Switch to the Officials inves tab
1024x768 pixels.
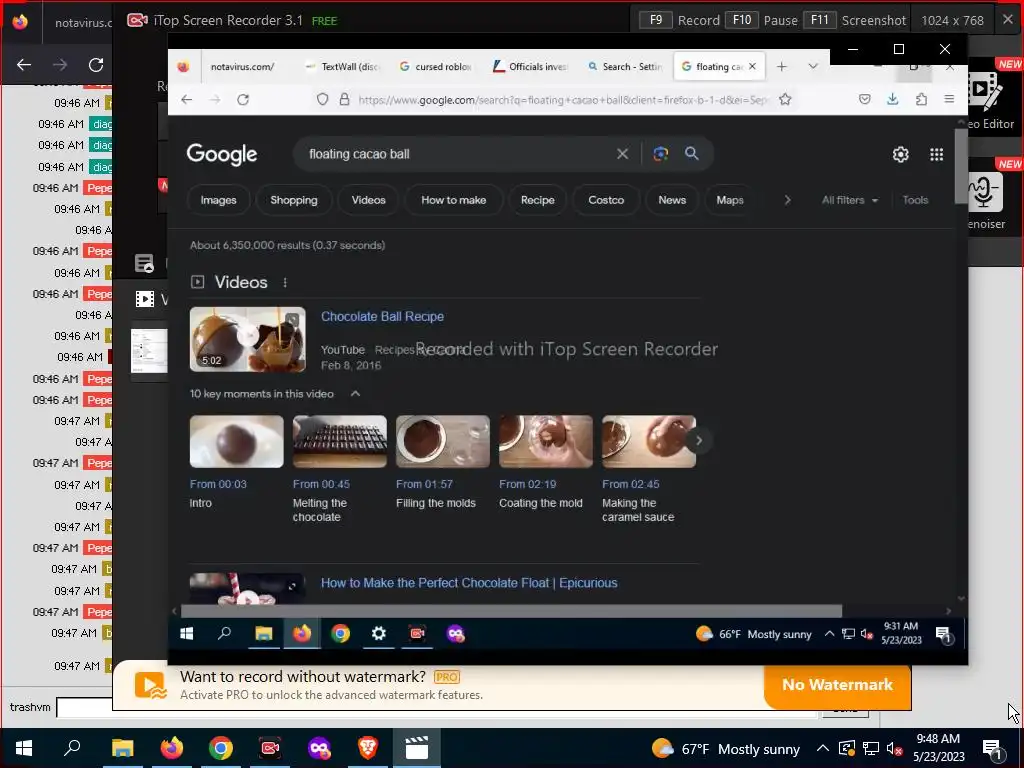530,67
